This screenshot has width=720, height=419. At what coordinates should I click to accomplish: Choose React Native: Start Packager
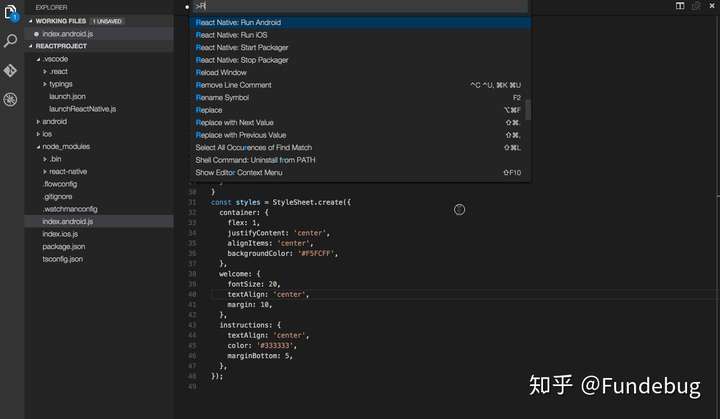point(360,47)
